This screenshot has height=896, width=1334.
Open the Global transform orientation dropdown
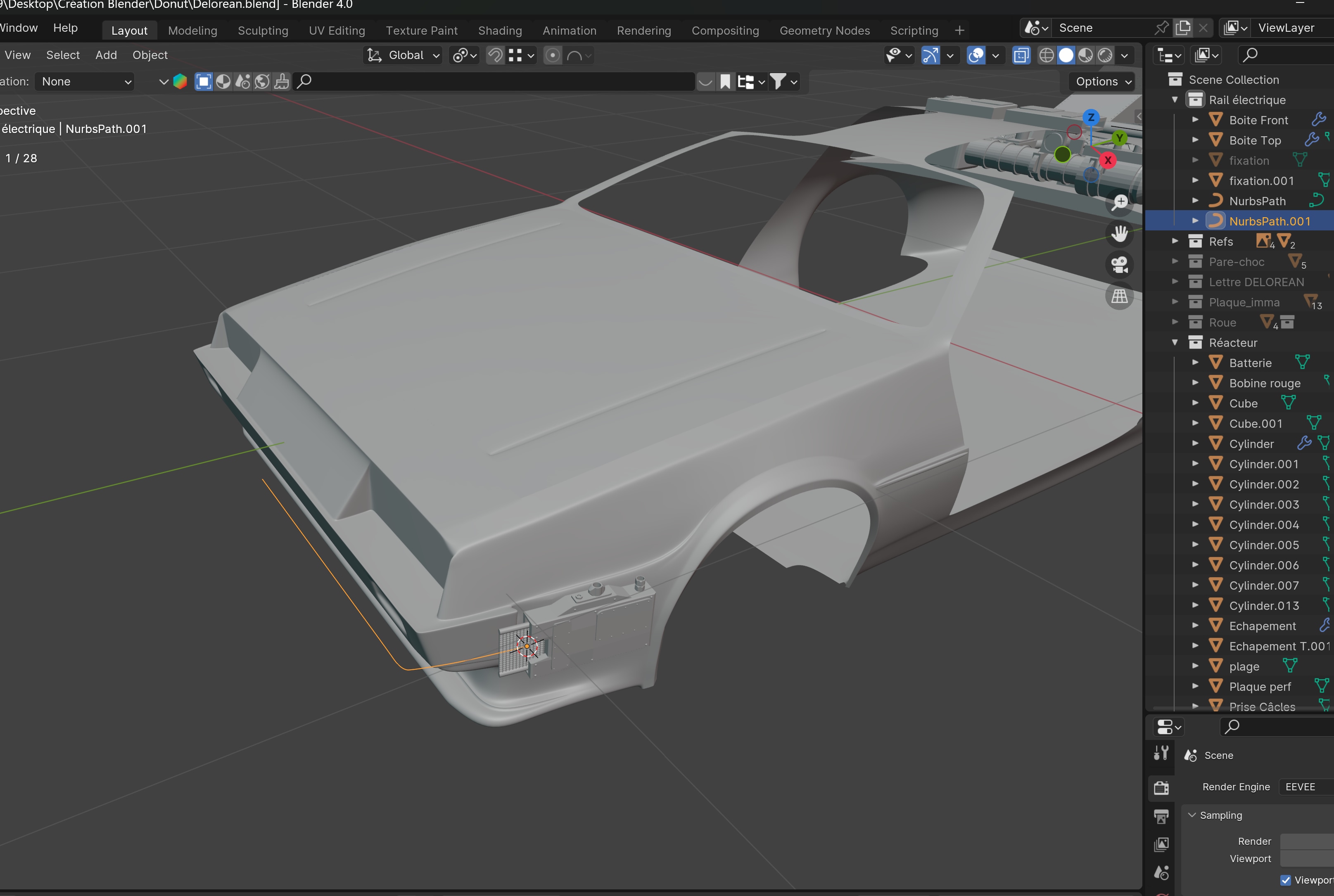pyautogui.click(x=402, y=55)
